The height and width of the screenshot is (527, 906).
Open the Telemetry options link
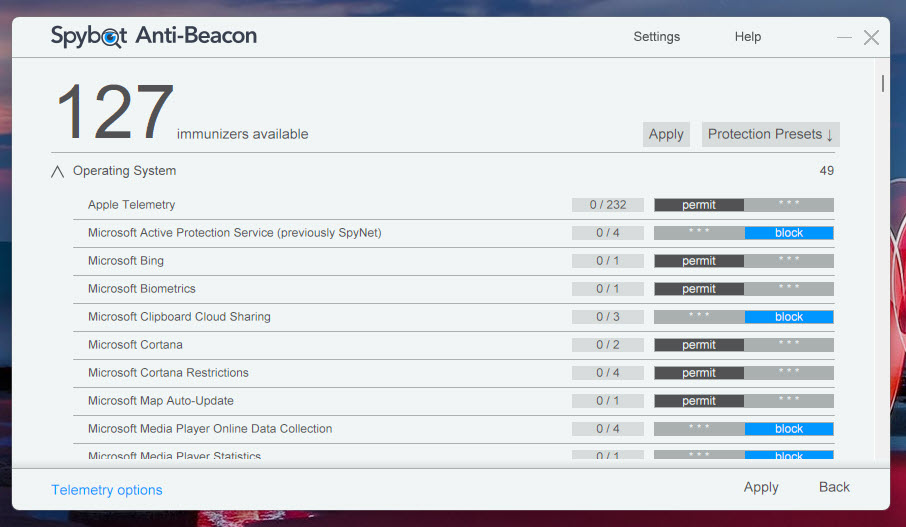coord(107,490)
